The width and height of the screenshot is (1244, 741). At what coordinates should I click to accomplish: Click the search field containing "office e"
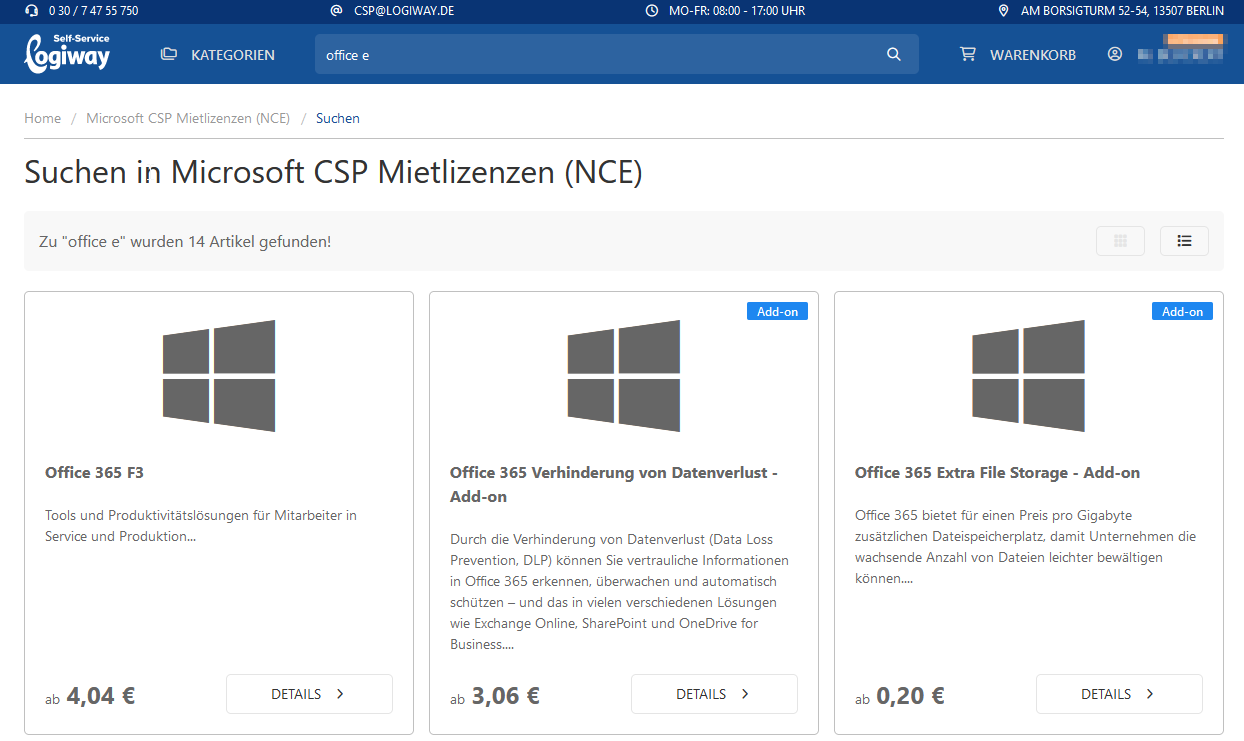(600, 55)
